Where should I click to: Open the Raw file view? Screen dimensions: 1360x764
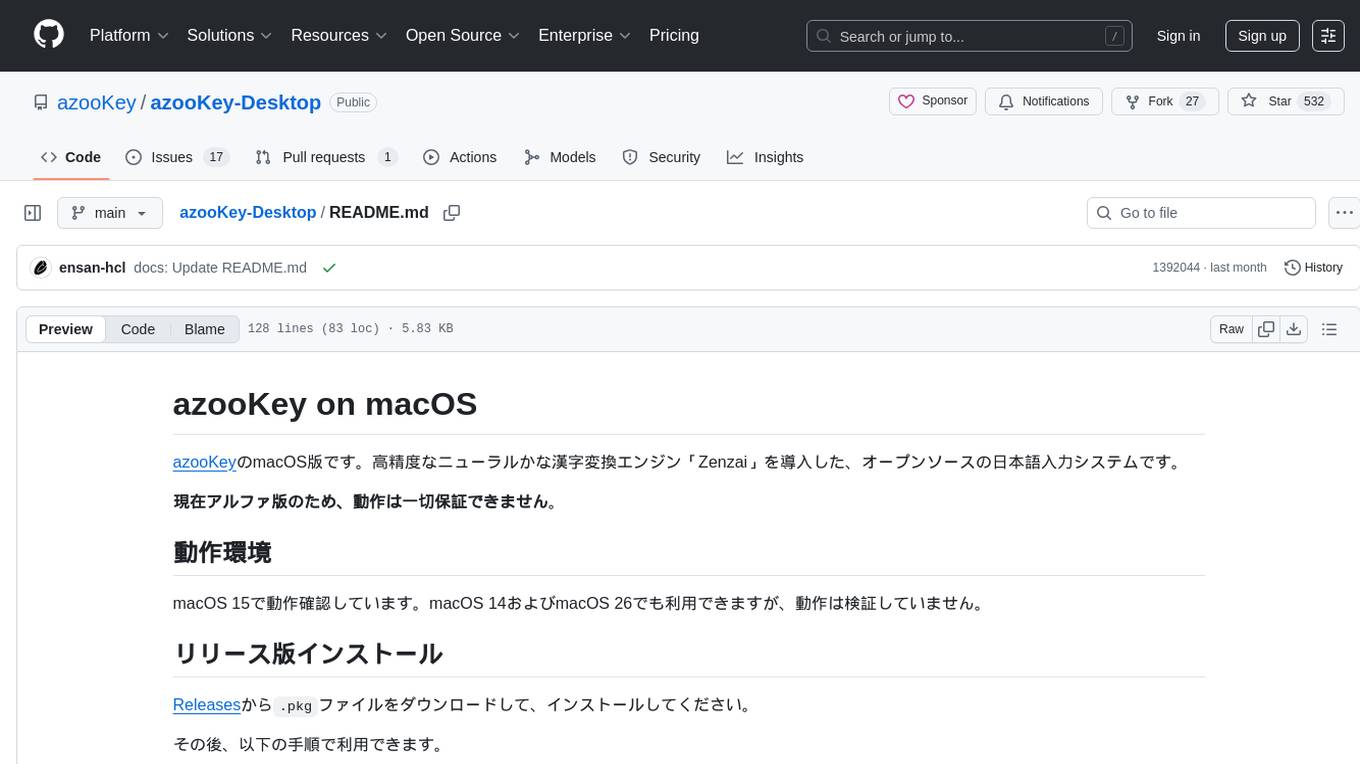[1231, 329]
